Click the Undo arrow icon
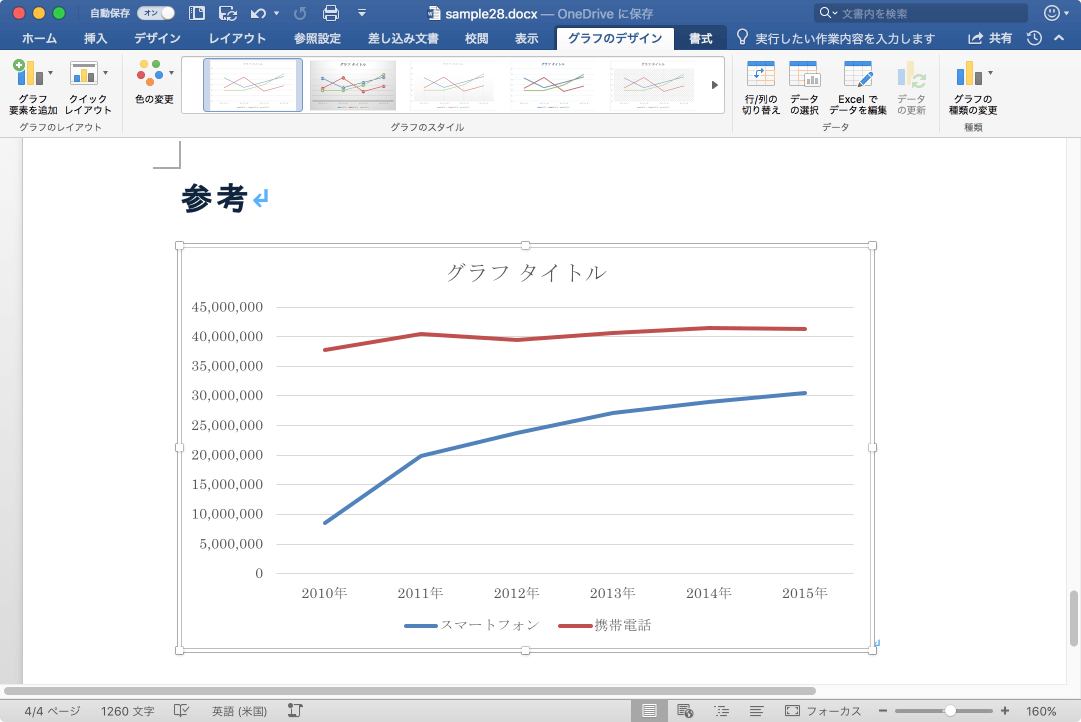Image resolution: width=1081 pixels, height=722 pixels. point(259,13)
